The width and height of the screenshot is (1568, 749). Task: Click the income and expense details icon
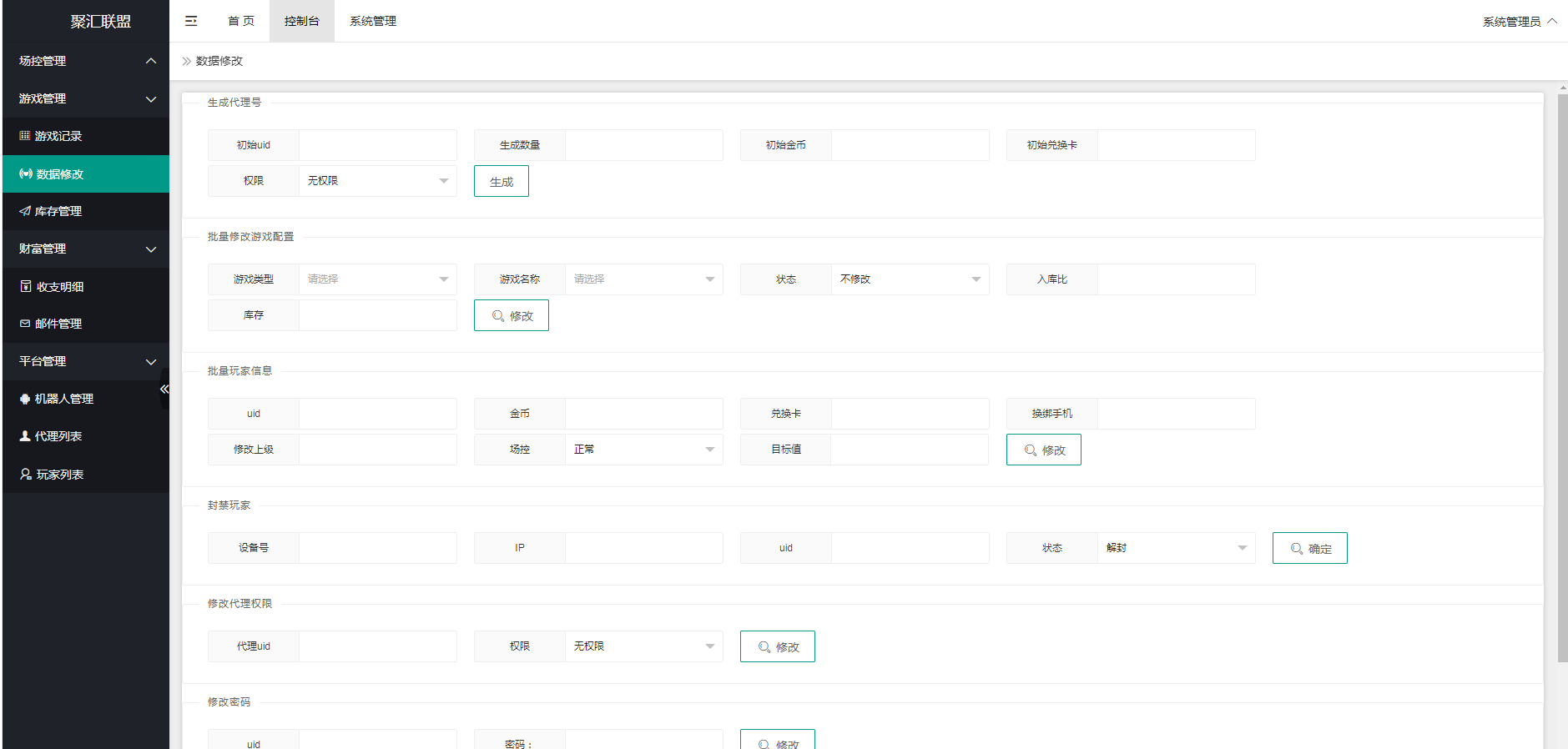pyautogui.click(x=26, y=286)
